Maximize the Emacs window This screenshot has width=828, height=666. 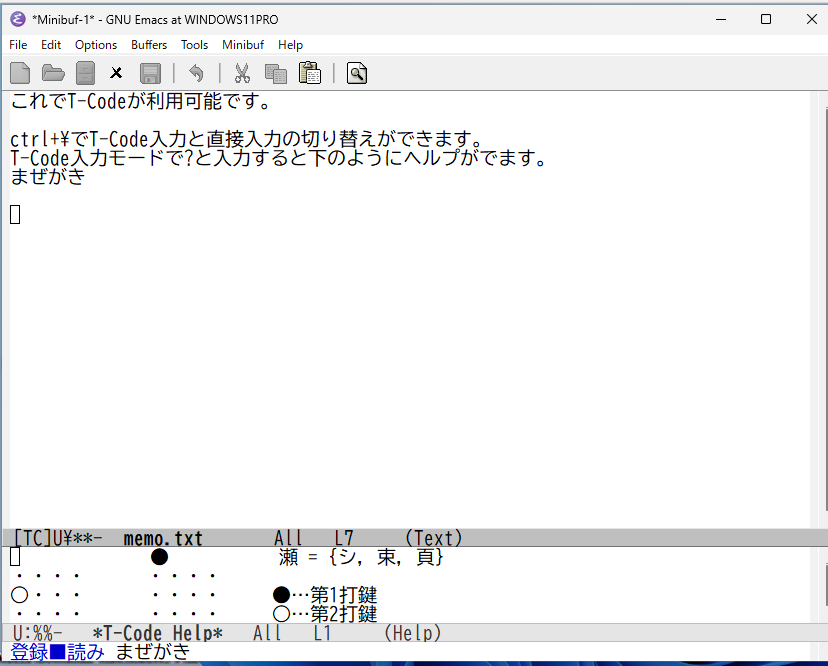pos(766,20)
